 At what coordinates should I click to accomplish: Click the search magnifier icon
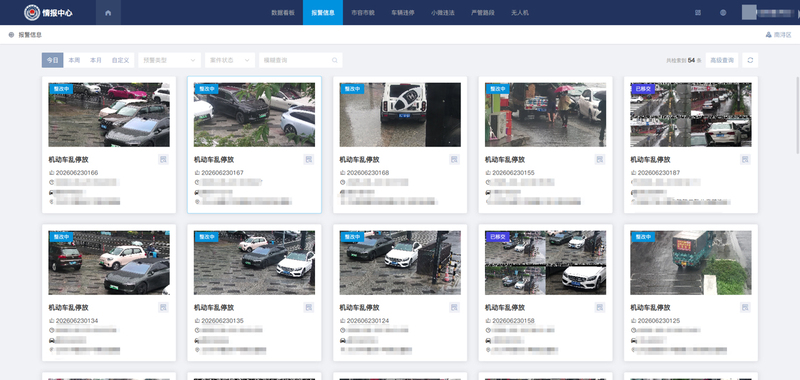335,60
